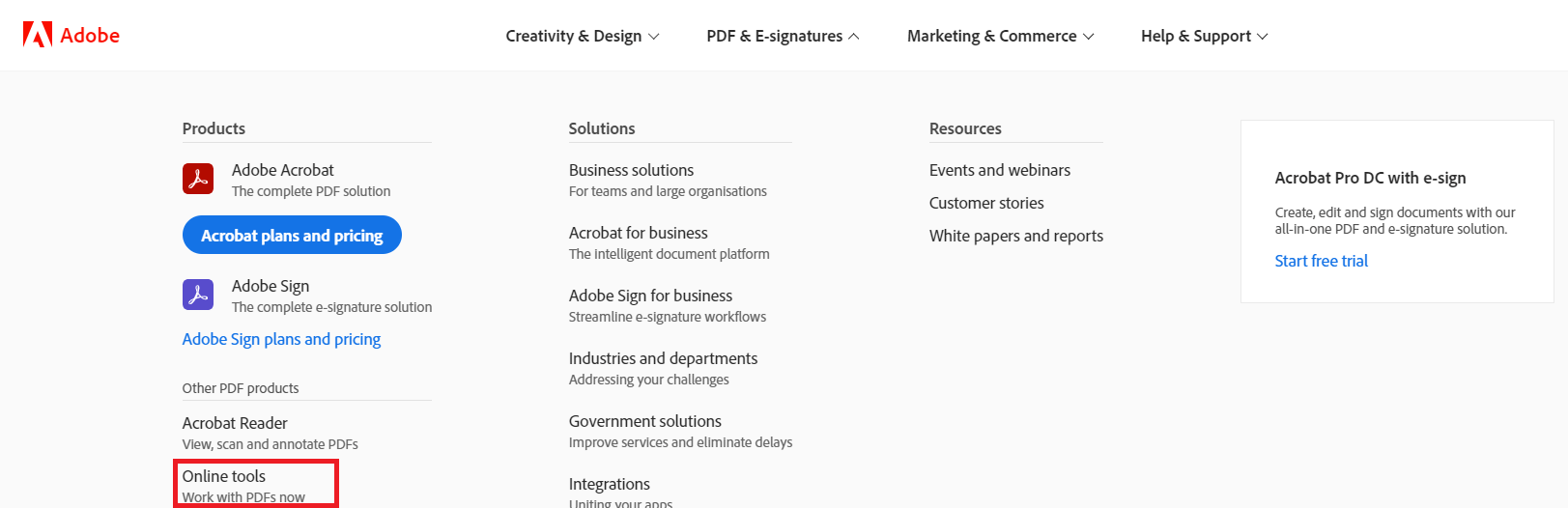This screenshot has width=1568, height=508.
Task: Go to Events and webinars
Action: click(999, 170)
